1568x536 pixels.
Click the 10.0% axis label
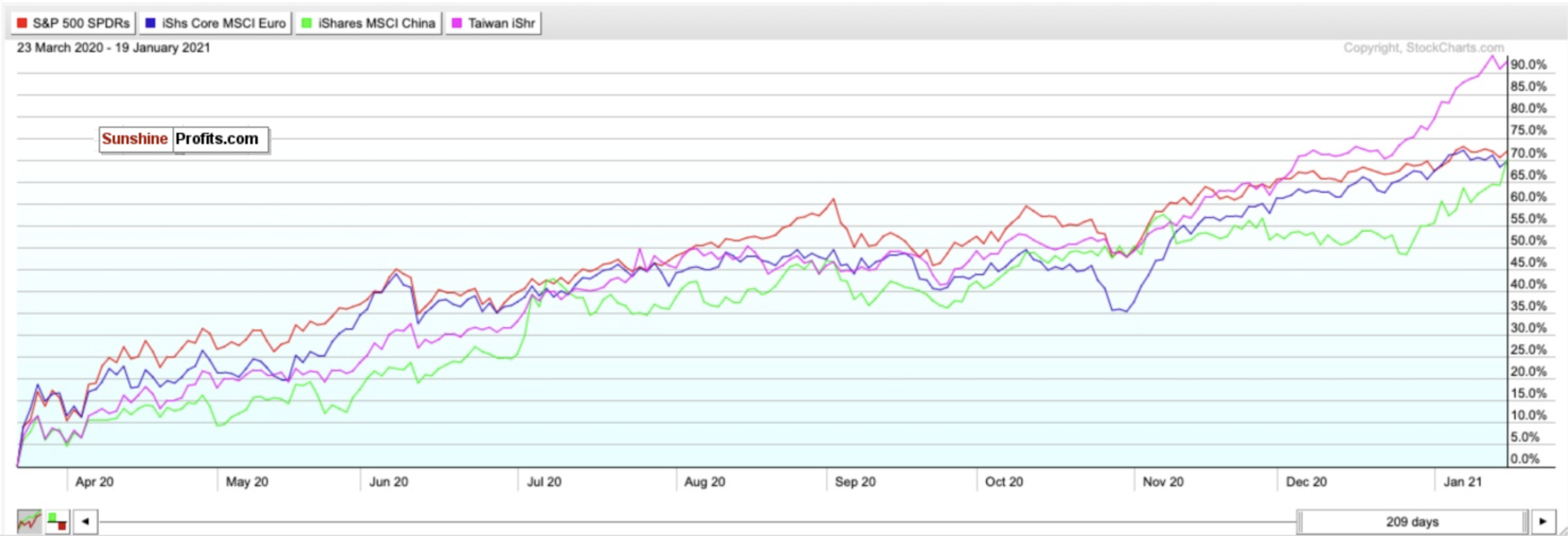[x=1528, y=415]
